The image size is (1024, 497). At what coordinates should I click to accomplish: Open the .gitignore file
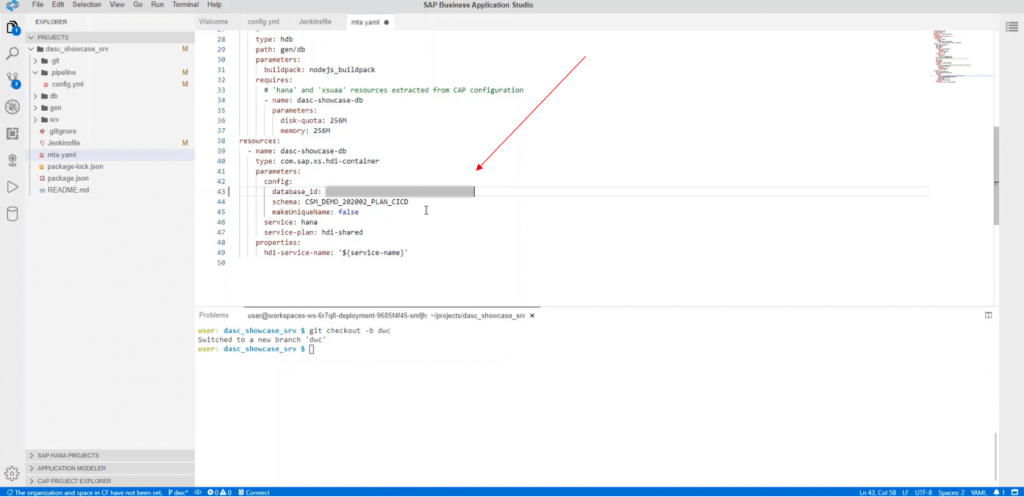(61, 131)
